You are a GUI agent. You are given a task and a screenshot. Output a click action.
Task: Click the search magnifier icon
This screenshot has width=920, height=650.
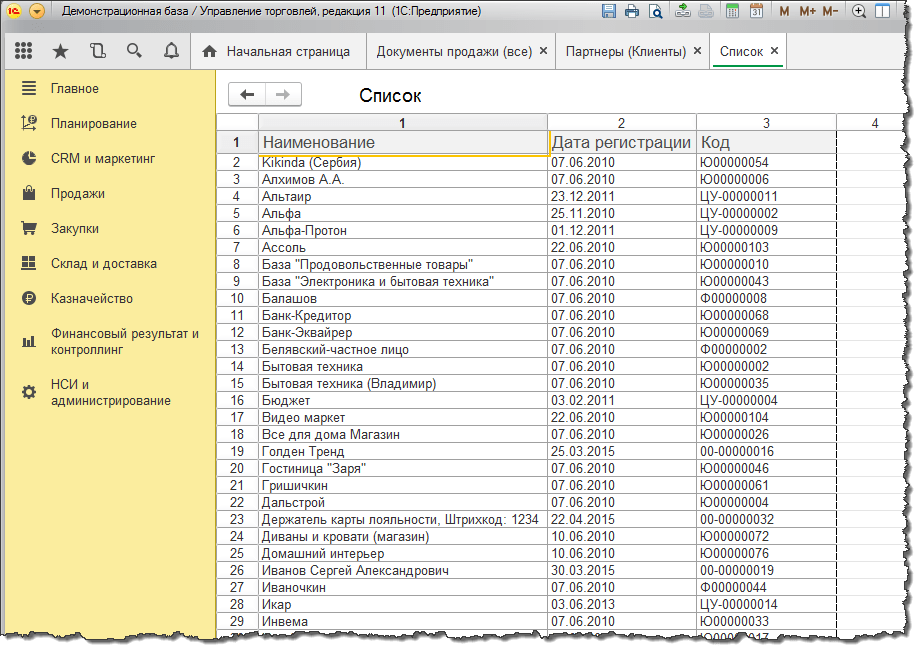click(x=134, y=51)
